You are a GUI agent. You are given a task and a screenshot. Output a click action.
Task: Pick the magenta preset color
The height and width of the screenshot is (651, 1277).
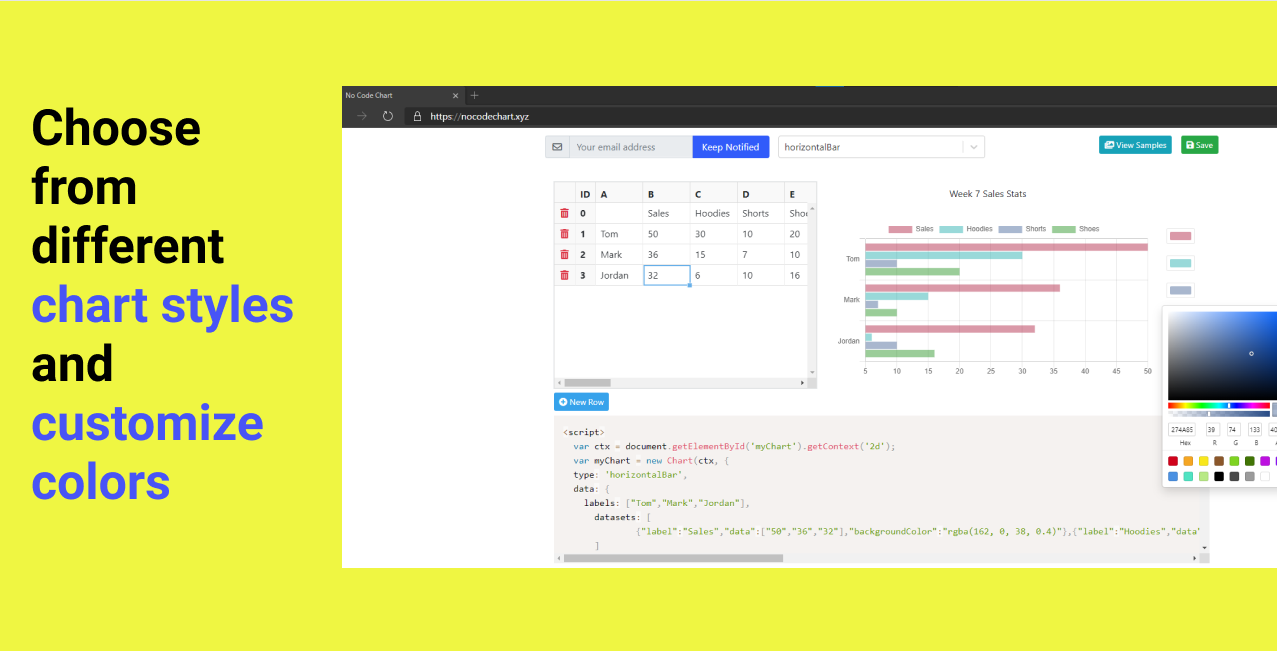(x=1265, y=461)
